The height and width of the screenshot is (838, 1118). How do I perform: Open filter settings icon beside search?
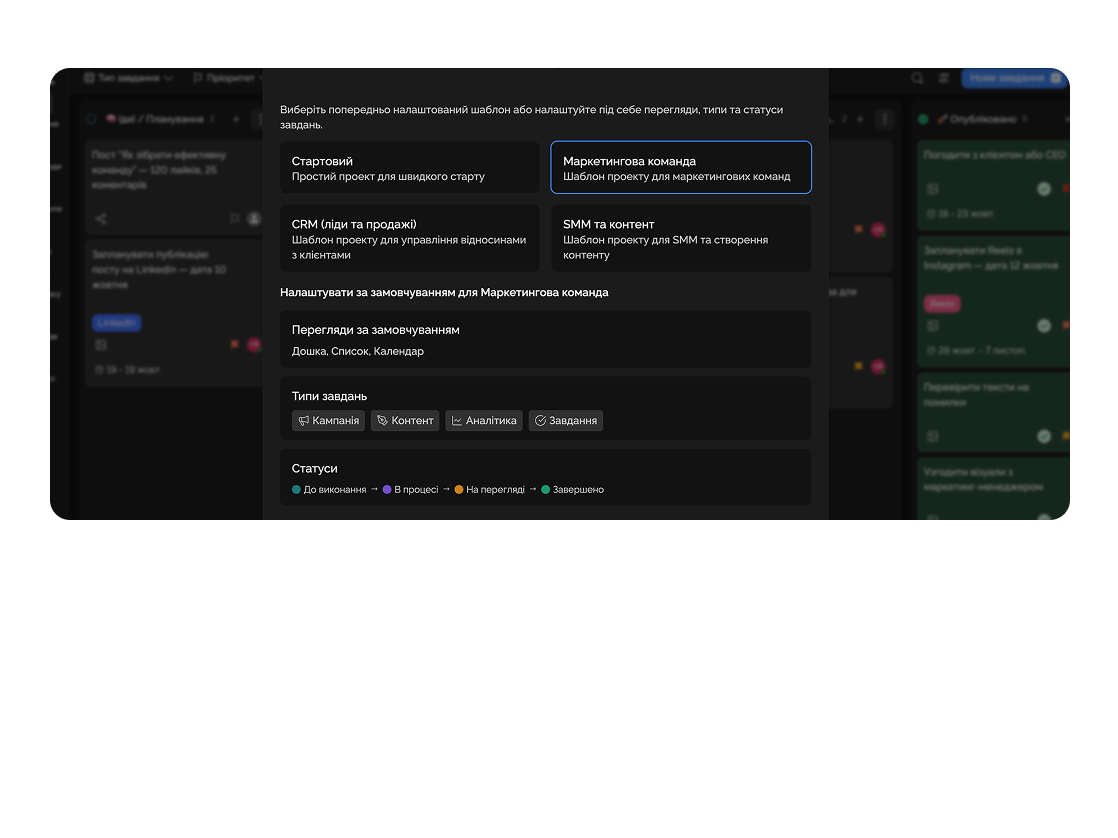[x=943, y=78]
